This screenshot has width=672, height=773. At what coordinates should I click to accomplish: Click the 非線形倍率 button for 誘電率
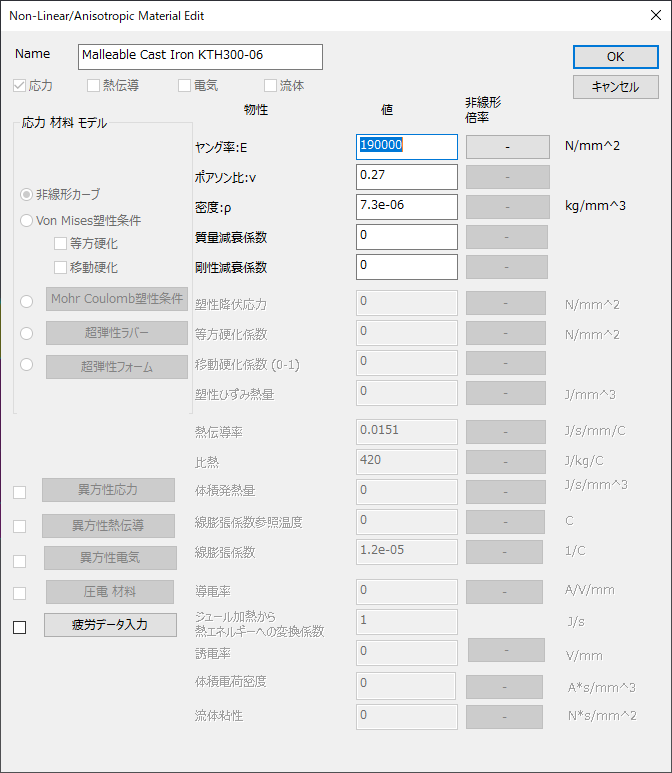(x=506, y=650)
